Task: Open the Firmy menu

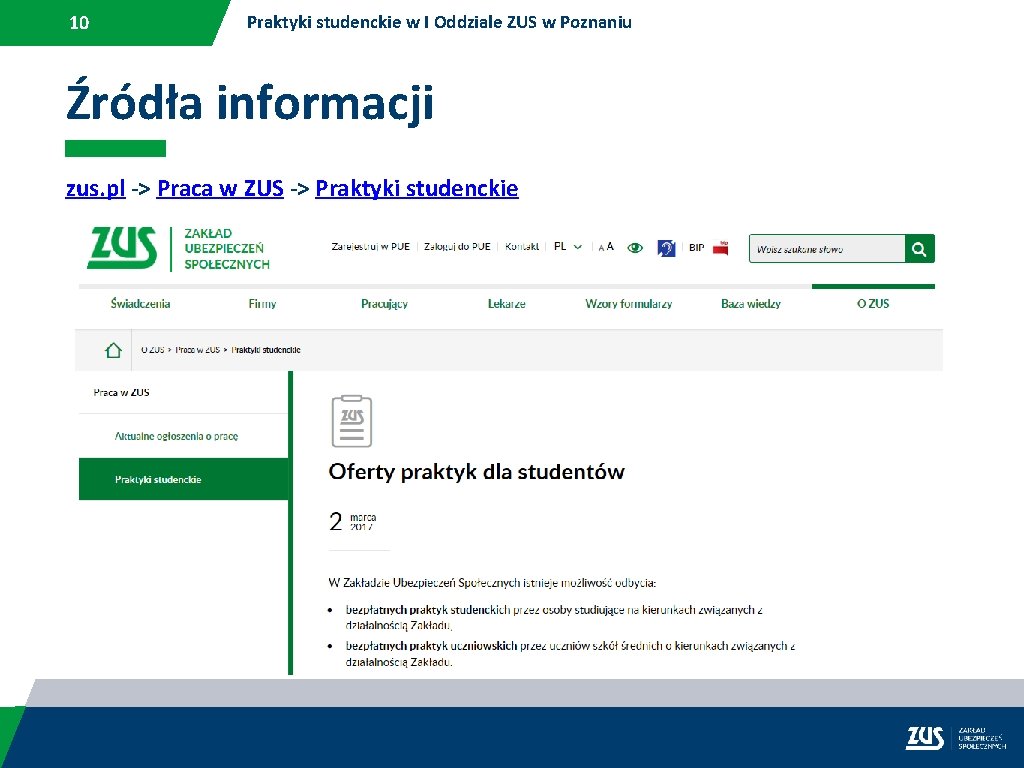Action: (263, 304)
